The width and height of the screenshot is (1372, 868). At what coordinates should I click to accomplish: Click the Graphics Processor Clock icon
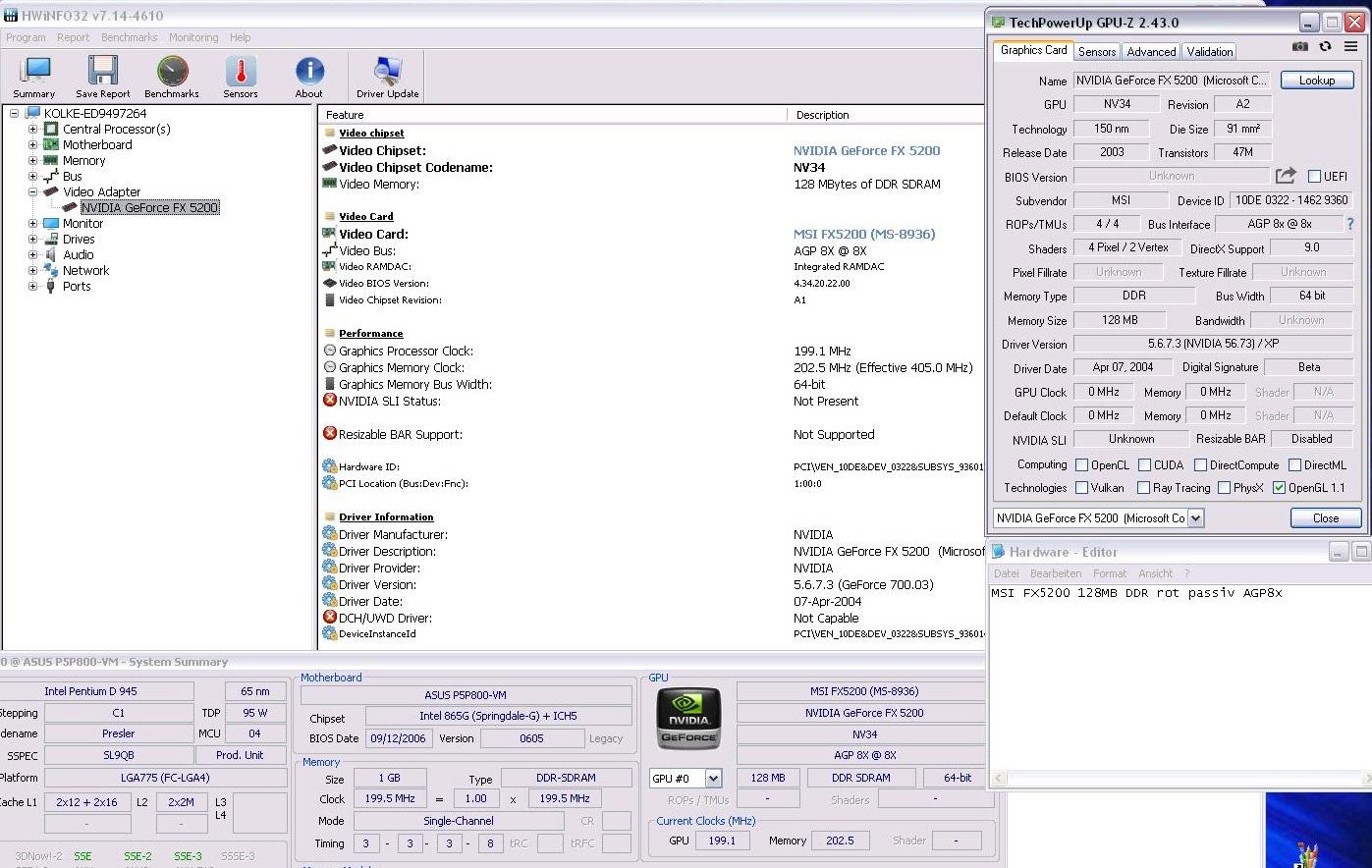click(x=330, y=351)
